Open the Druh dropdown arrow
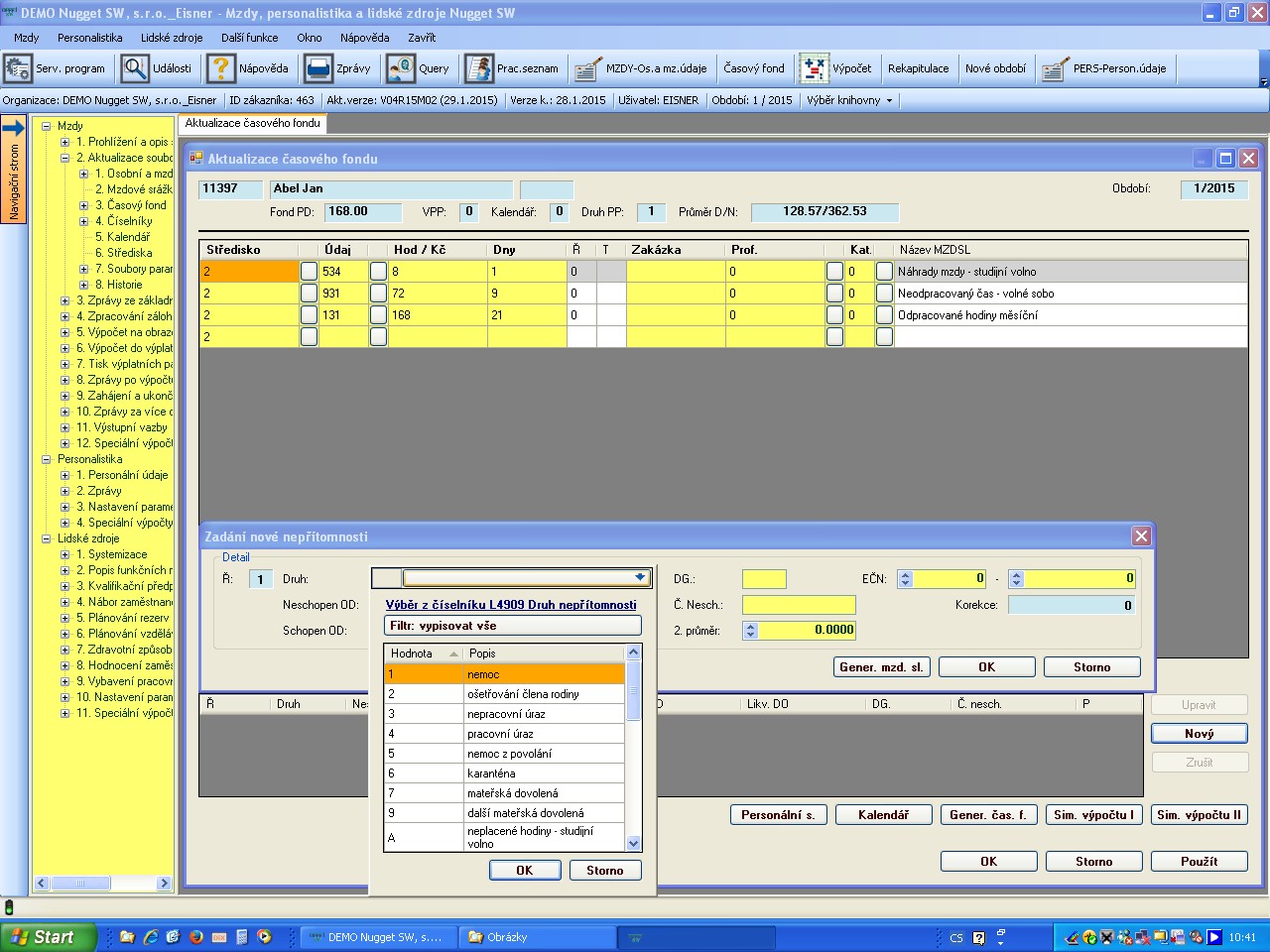The image size is (1270, 952). click(640, 577)
